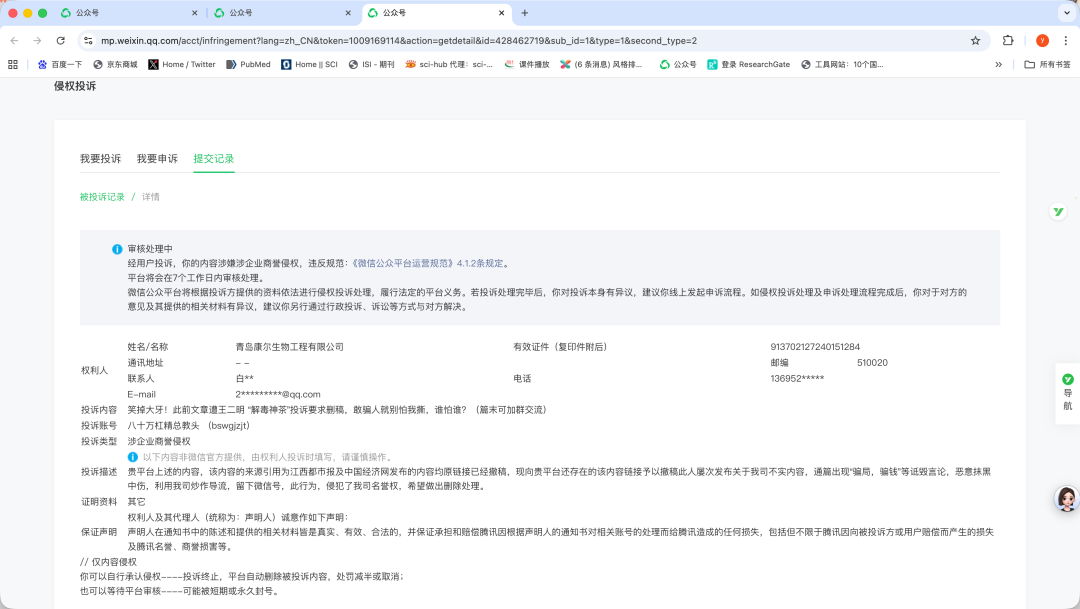Go back to previous page

14,41
